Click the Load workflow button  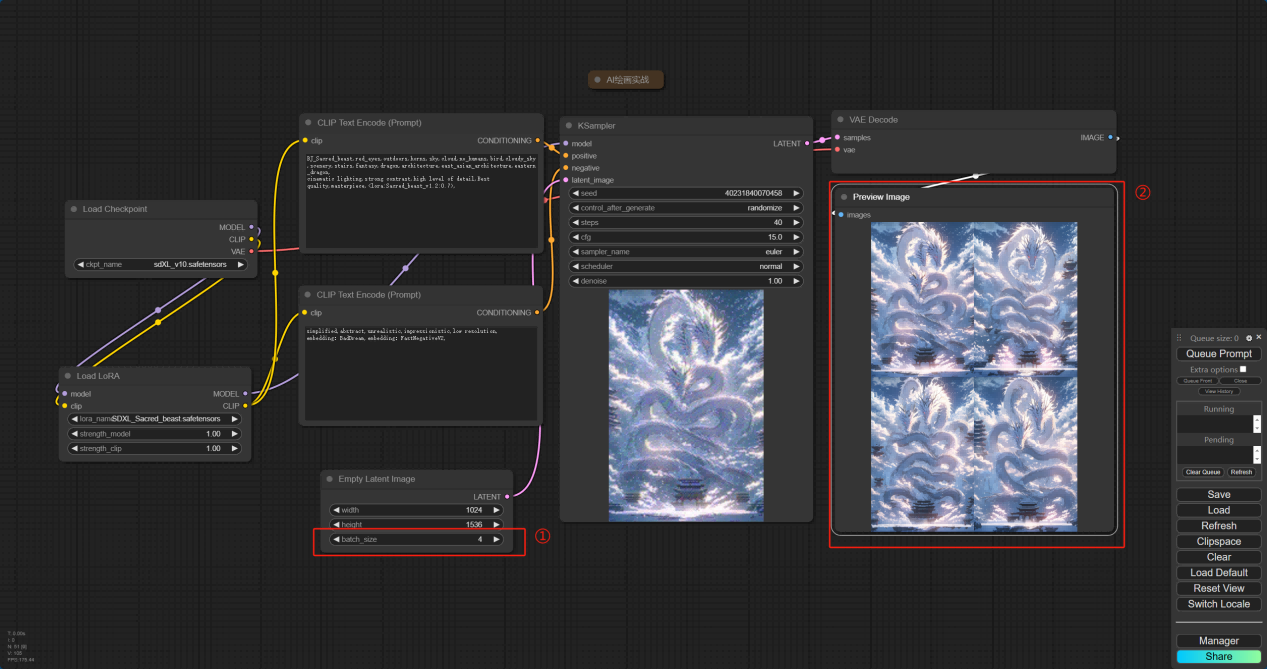coord(1219,510)
